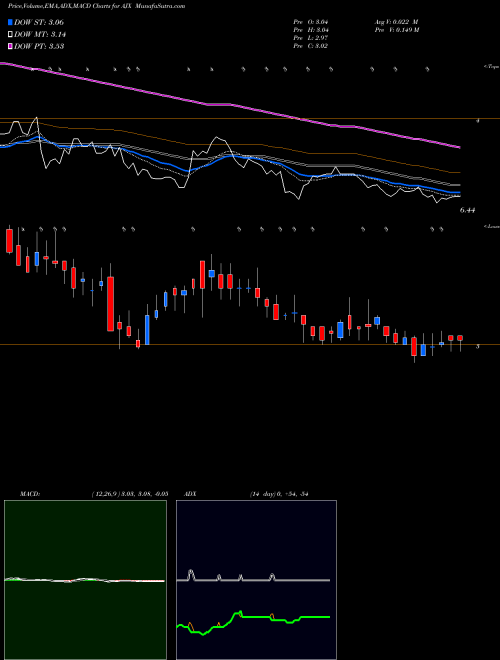Click the 'Pre O: 3.04' value
Viewport: 500px width, 660px height.
(x=311, y=22)
